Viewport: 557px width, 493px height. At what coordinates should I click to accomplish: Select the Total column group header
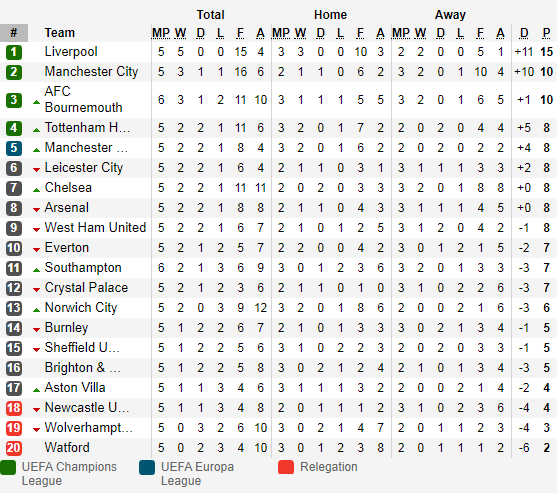tap(211, 15)
